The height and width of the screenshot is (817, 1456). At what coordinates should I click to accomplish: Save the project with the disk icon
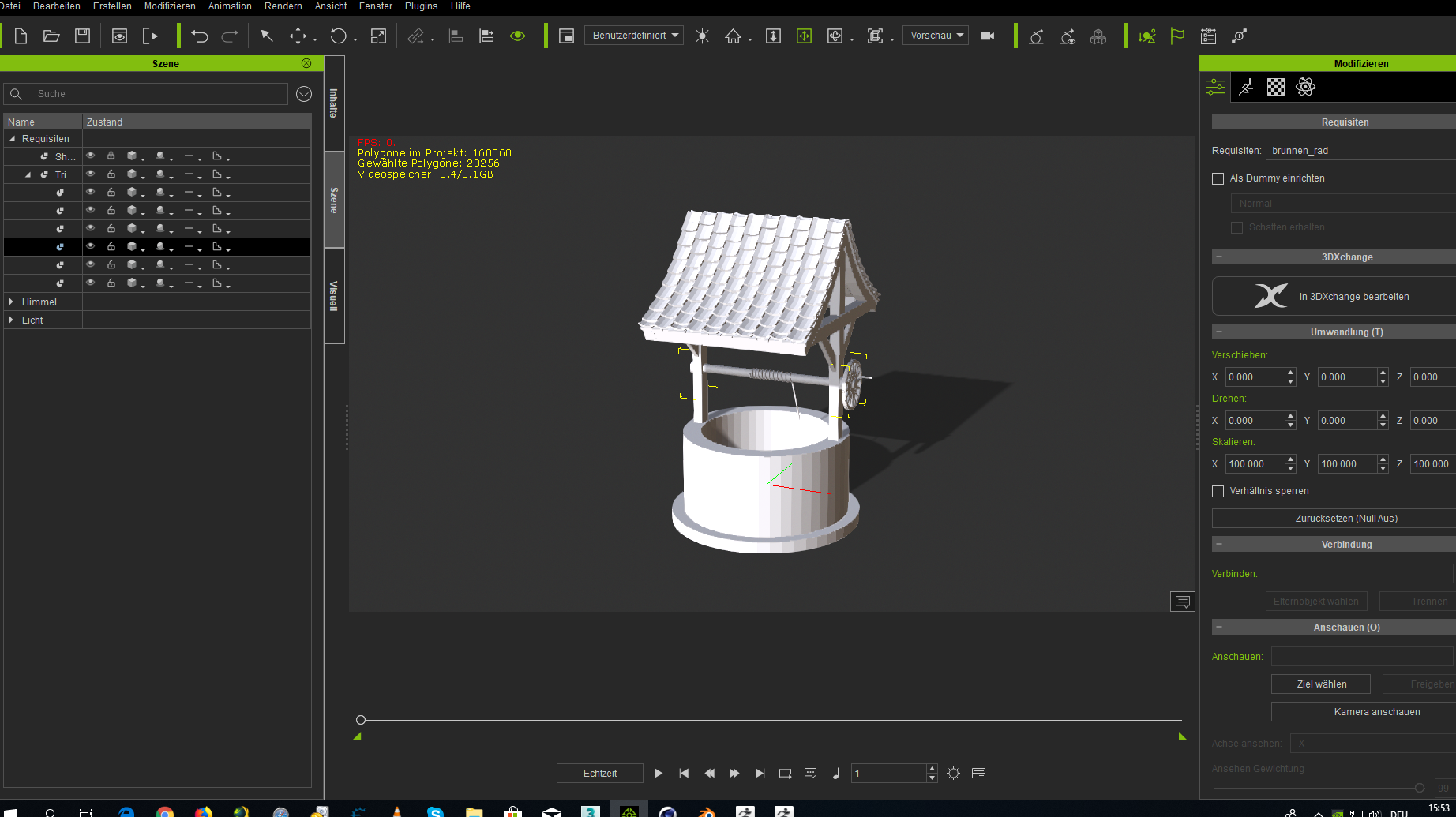82,36
